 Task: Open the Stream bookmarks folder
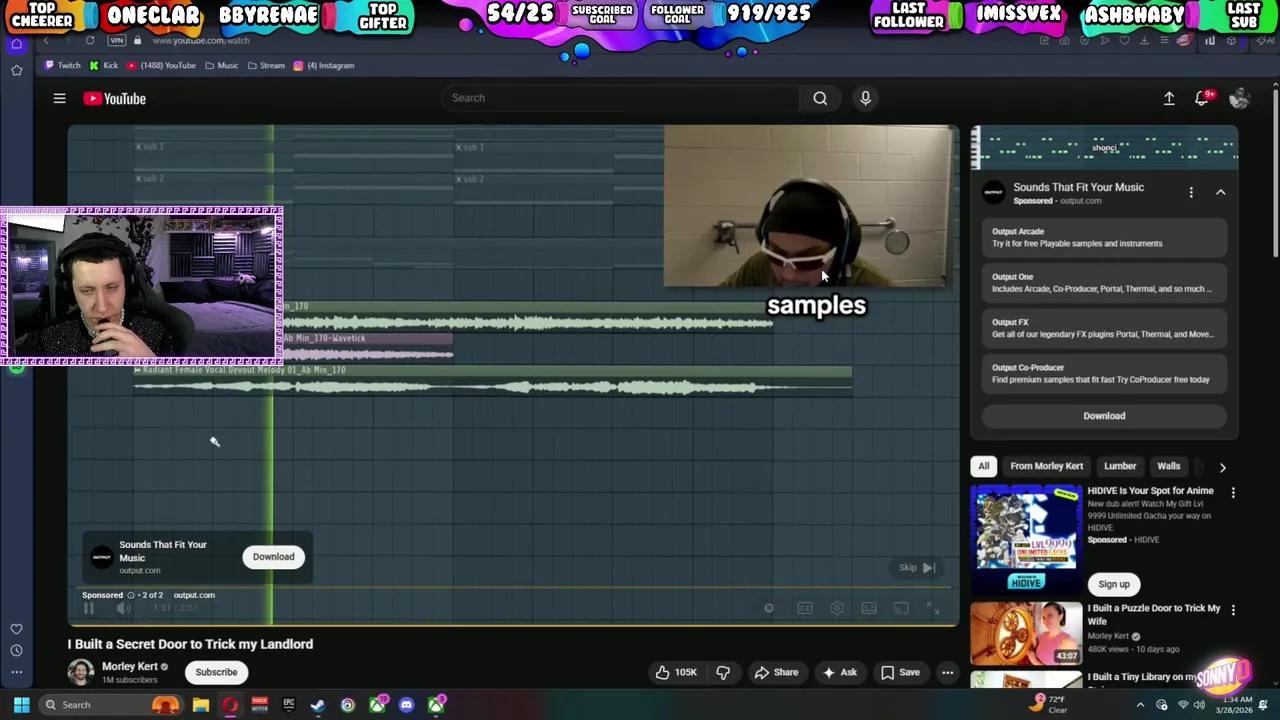(x=266, y=65)
